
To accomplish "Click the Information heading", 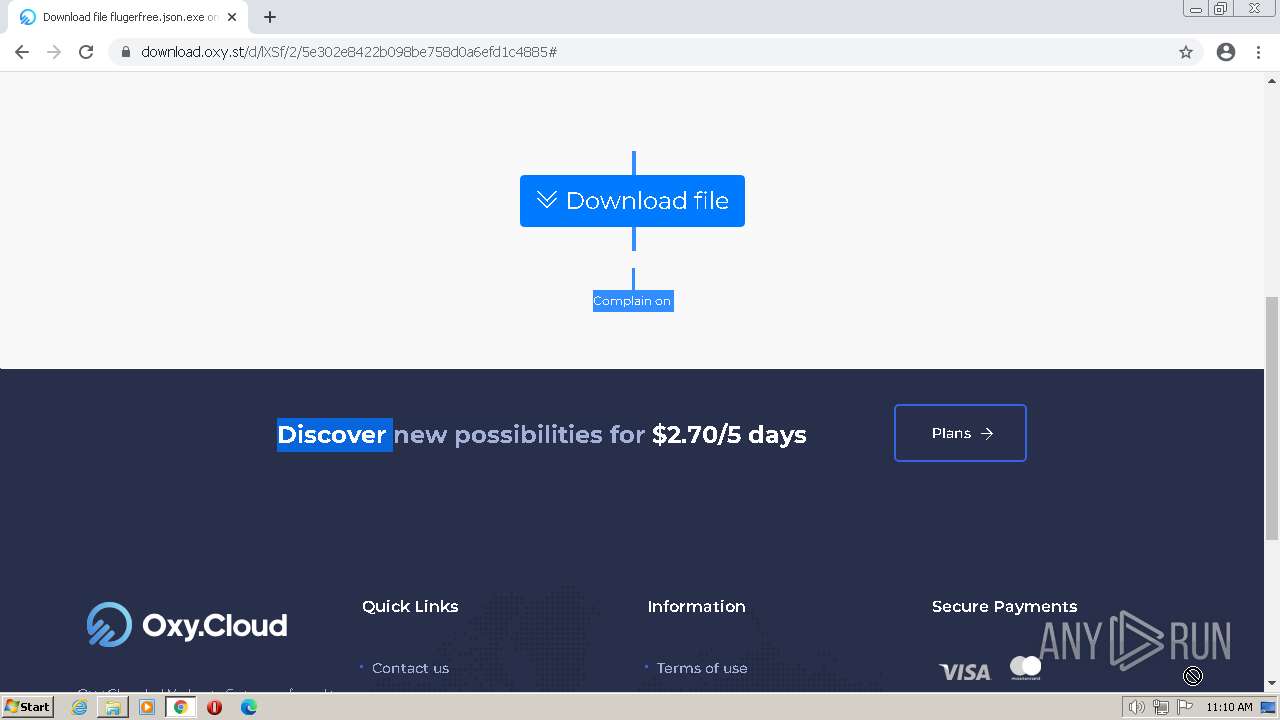I will point(696,606).
